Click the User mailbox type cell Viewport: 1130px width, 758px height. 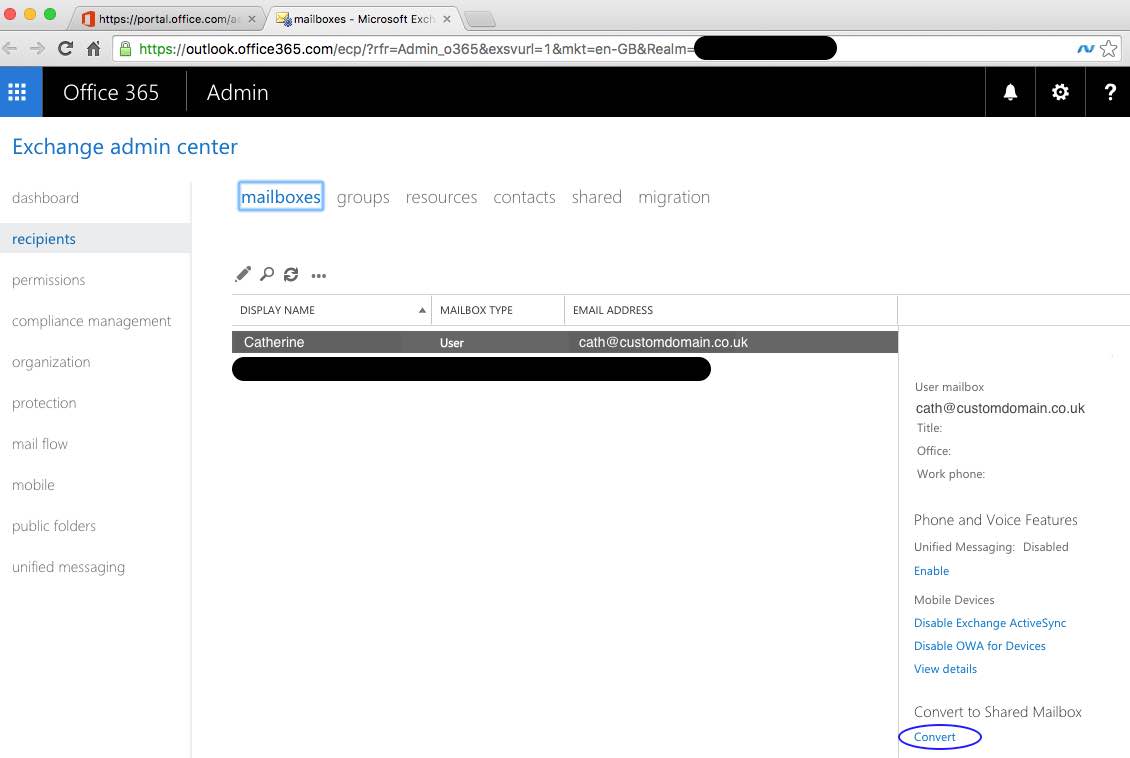coord(452,343)
